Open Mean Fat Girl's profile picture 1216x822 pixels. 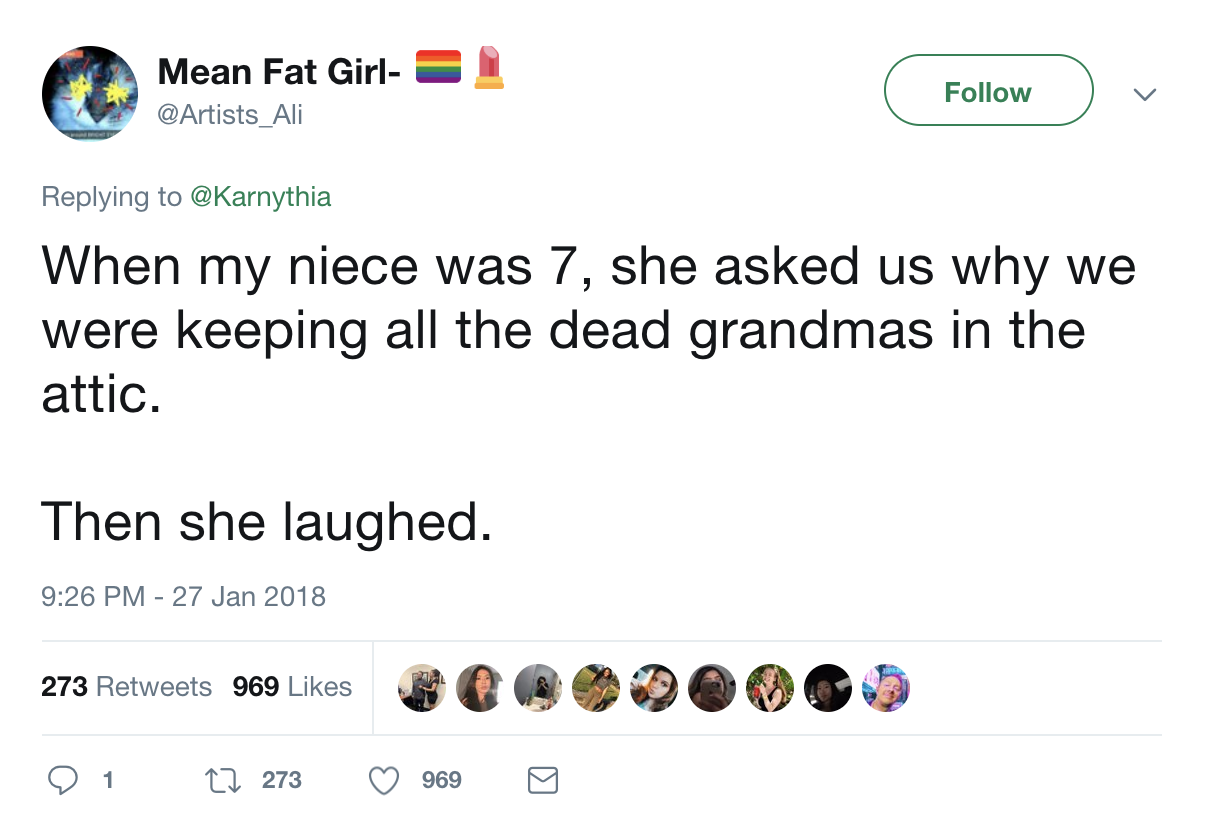pos(90,93)
